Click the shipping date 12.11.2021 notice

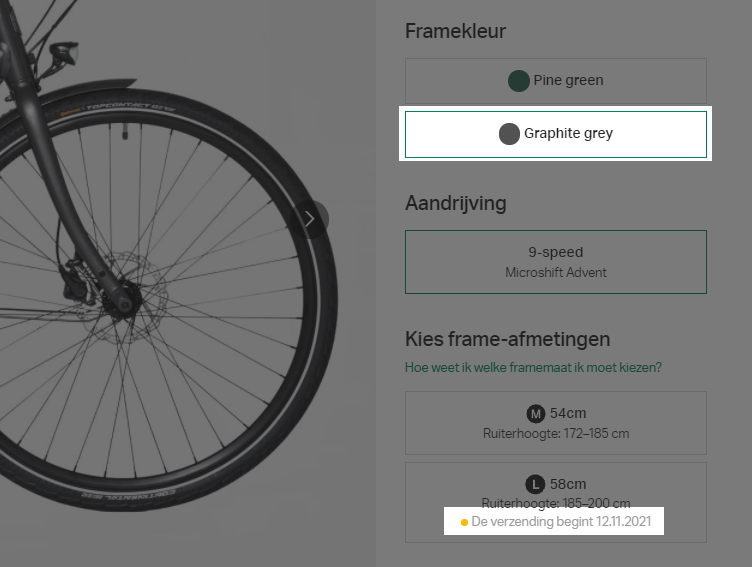click(x=560, y=522)
